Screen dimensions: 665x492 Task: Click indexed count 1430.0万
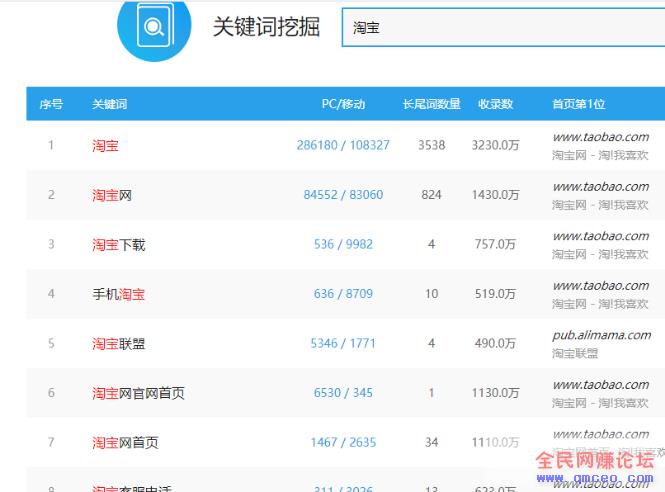coord(495,195)
